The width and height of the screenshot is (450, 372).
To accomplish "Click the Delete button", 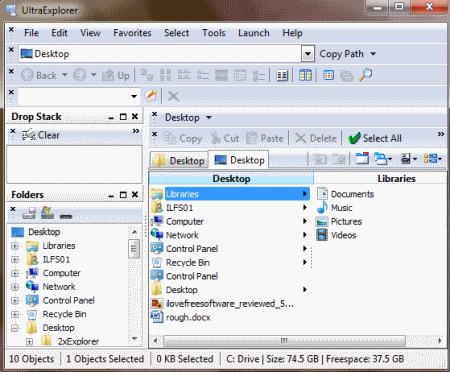I will click(x=316, y=138).
